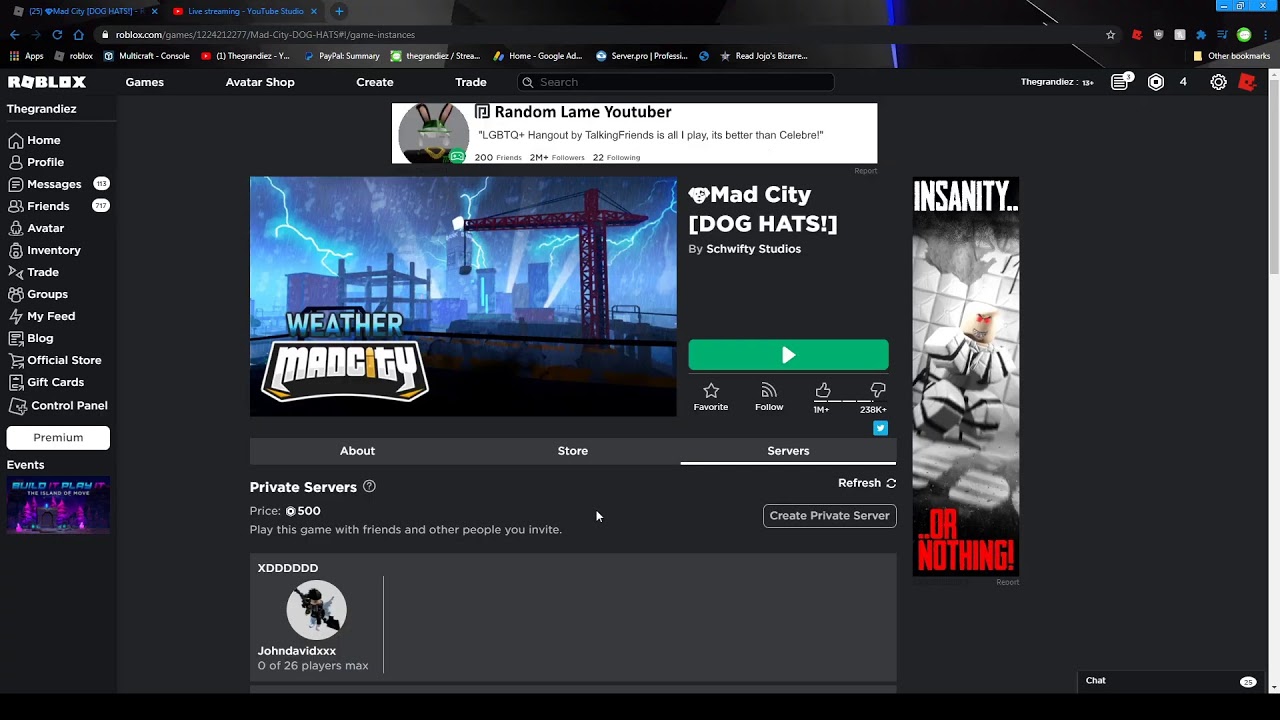The image size is (1280, 720).
Task: Open the PayPal: Summary bookmark
Action: click(342, 56)
